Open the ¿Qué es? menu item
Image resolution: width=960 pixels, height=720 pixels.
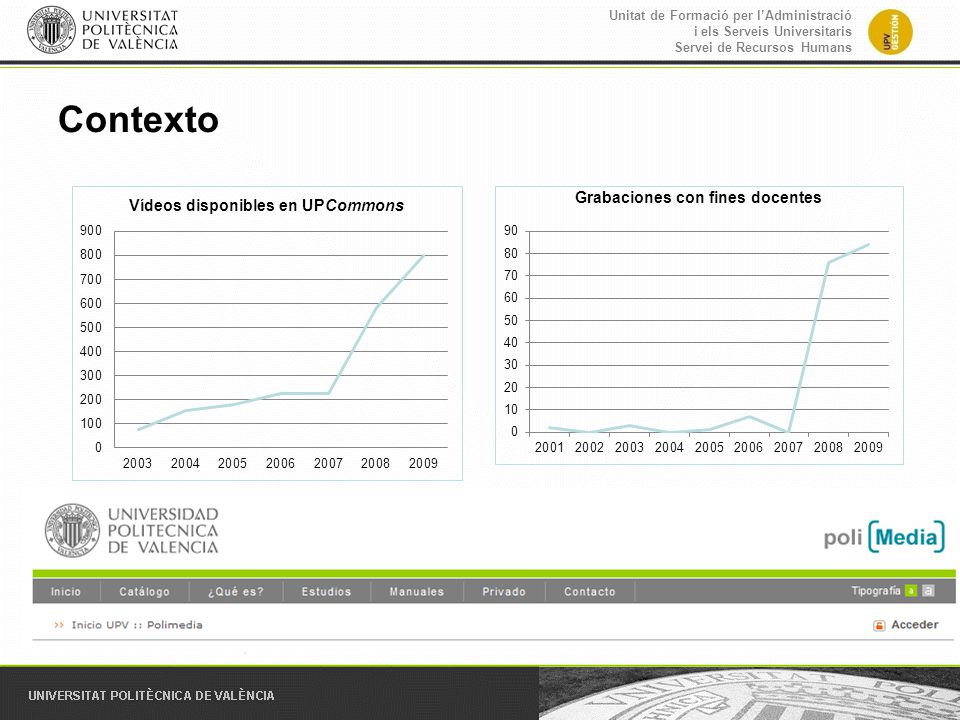(236, 591)
